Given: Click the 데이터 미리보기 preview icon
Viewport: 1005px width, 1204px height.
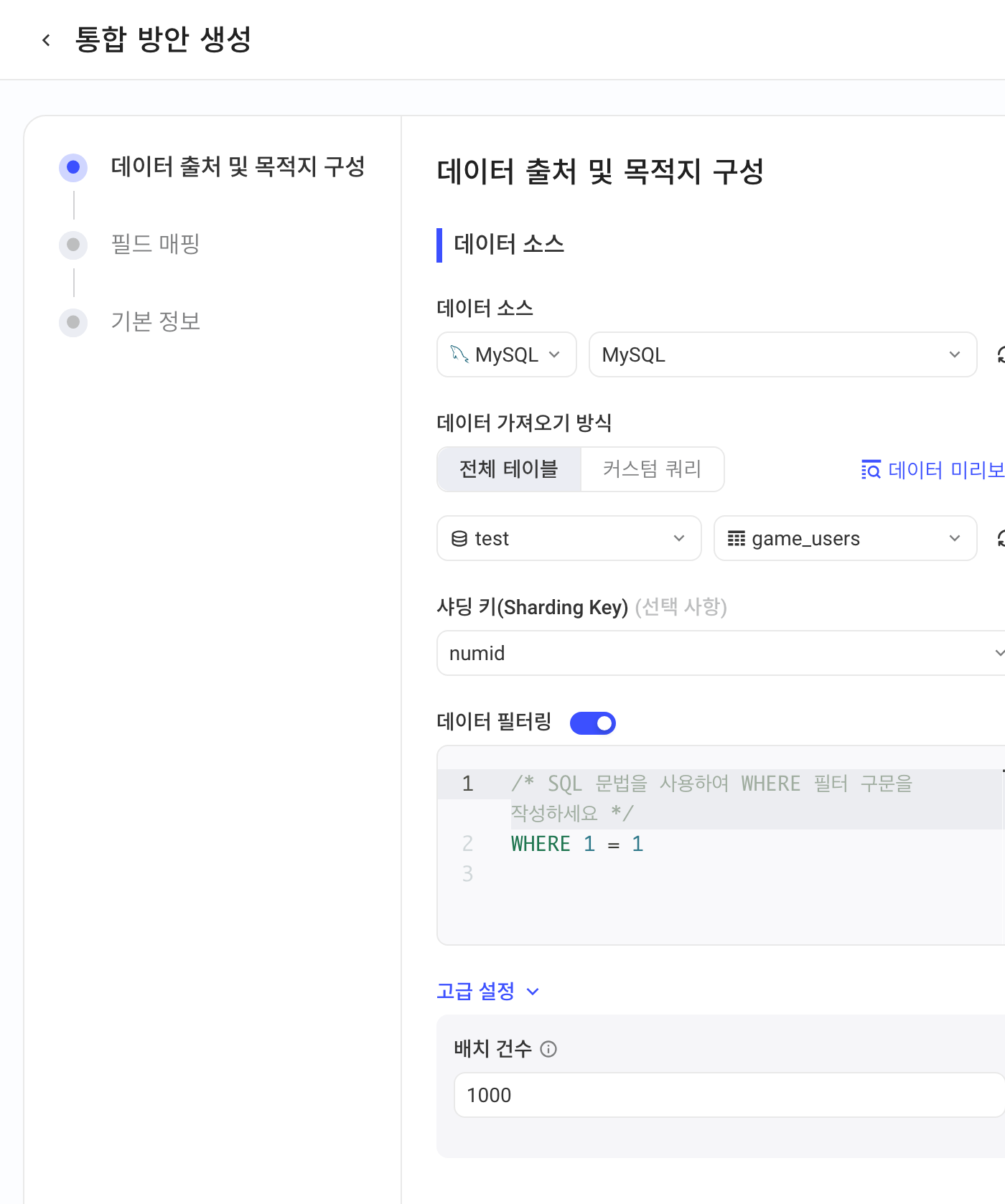Looking at the screenshot, I should pyautogui.click(x=871, y=469).
